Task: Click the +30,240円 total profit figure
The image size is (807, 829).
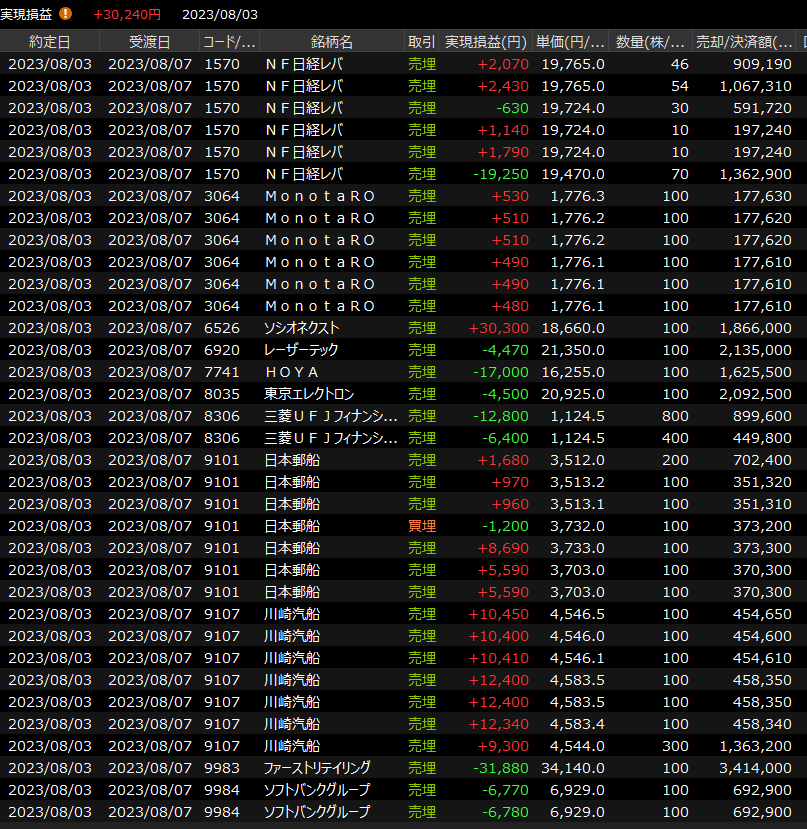Action: pyautogui.click(x=127, y=14)
